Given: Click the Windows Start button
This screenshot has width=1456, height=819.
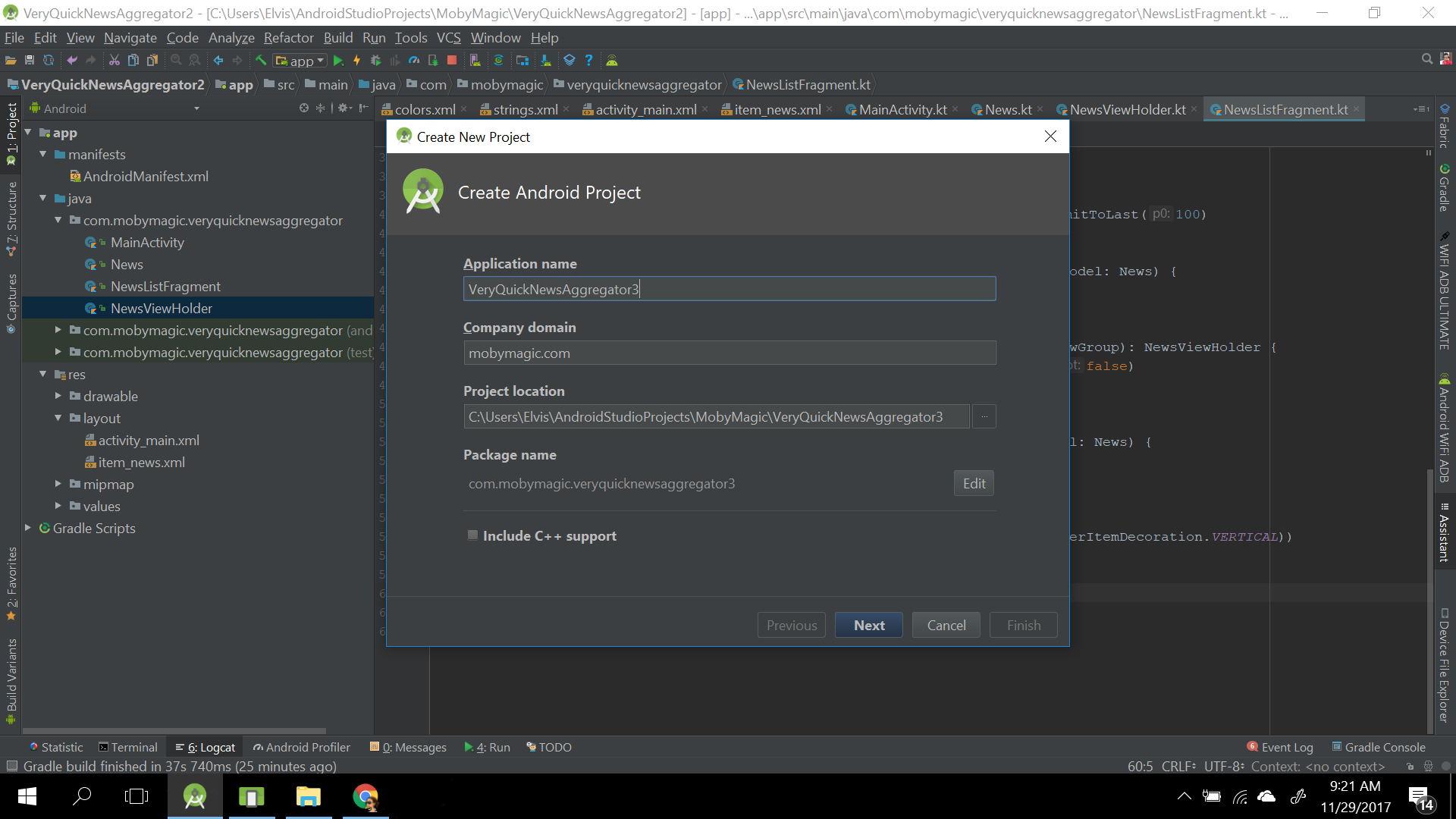Looking at the screenshot, I should [27, 796].
